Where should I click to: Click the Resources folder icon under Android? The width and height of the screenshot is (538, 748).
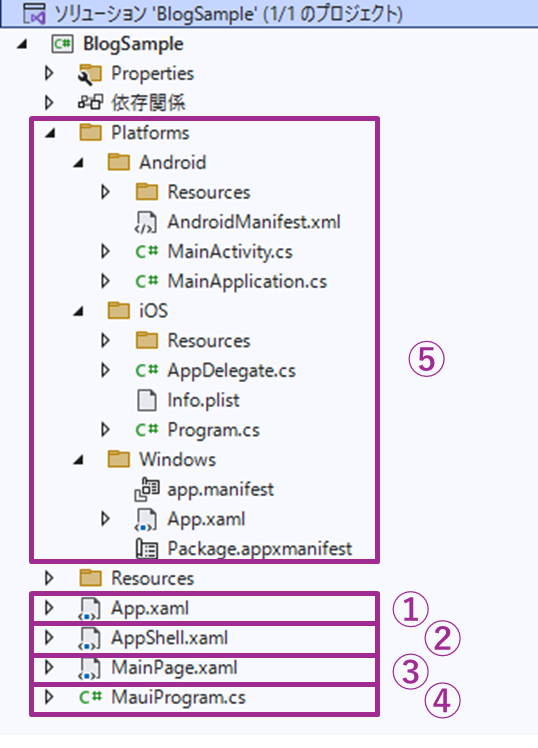(x=146, y=192)
